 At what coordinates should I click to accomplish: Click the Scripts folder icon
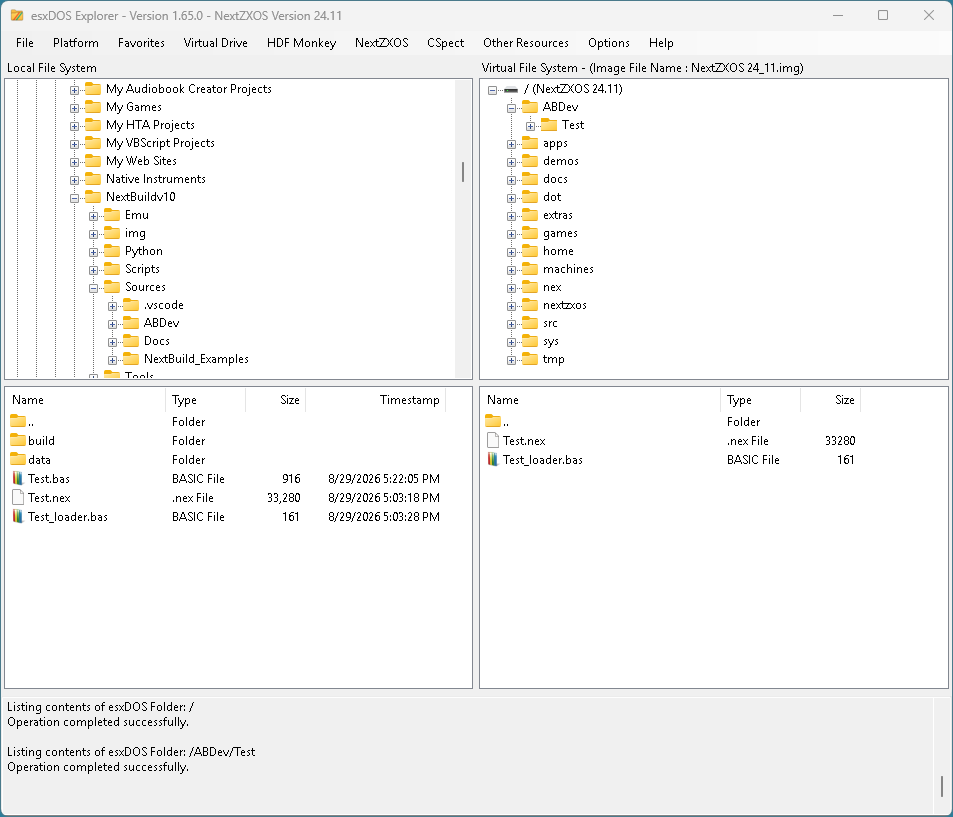click(112, 269)
